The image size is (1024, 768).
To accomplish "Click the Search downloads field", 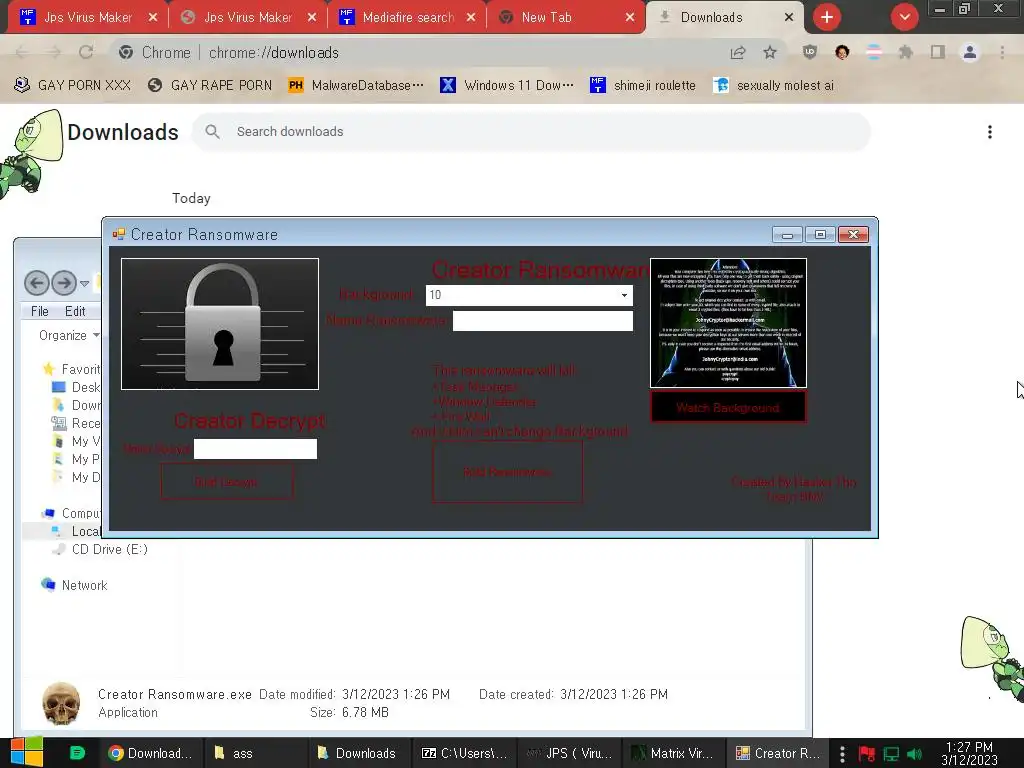I will coord(532,131).
